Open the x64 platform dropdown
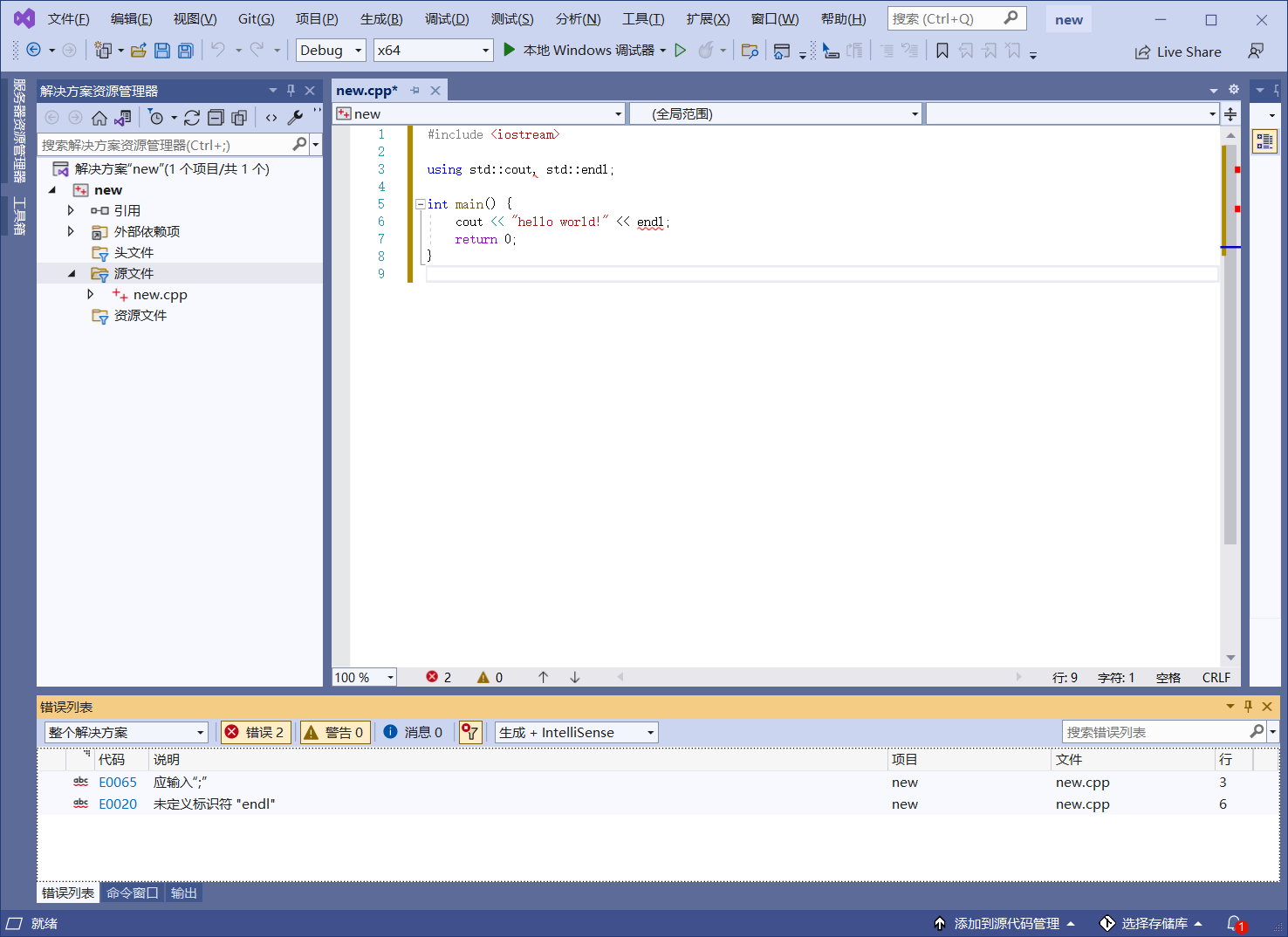 pos(434,51)
